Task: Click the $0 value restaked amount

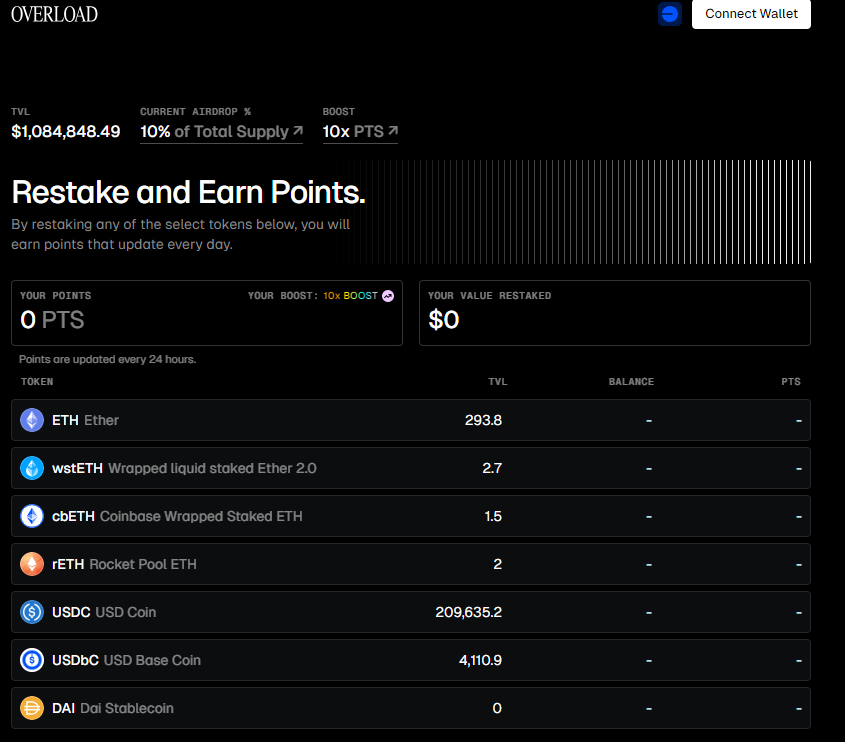Action: coord(444,320)
